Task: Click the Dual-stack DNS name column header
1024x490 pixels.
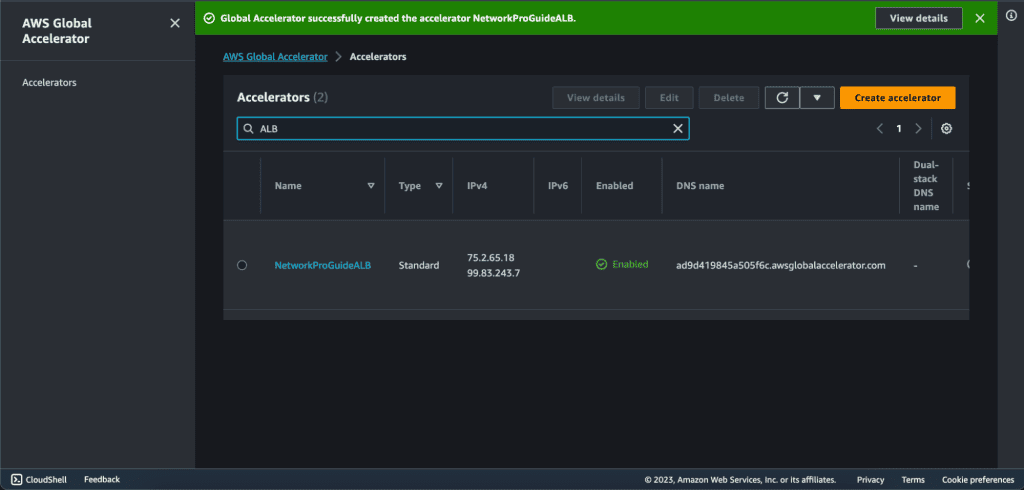Action: click(925, 186)
